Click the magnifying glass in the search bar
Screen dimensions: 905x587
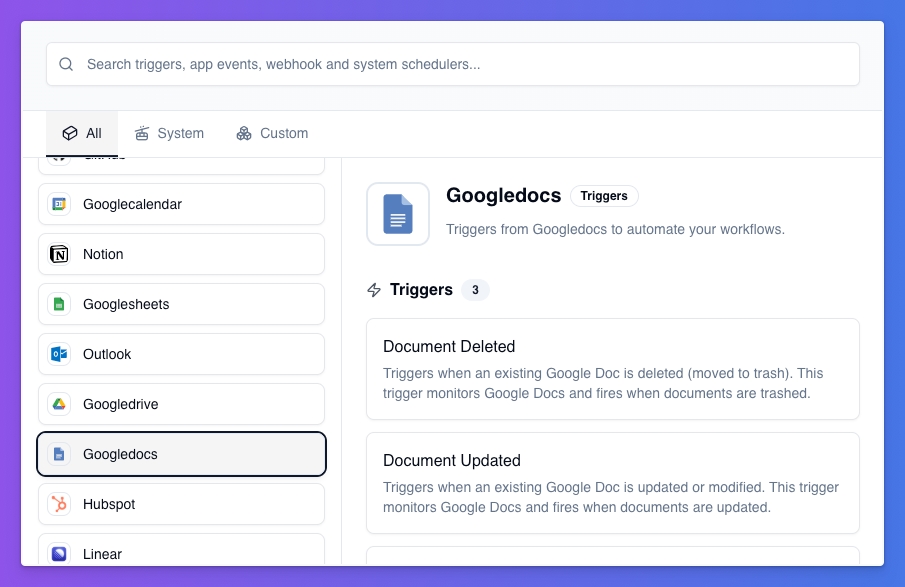(x=66, y=63)
